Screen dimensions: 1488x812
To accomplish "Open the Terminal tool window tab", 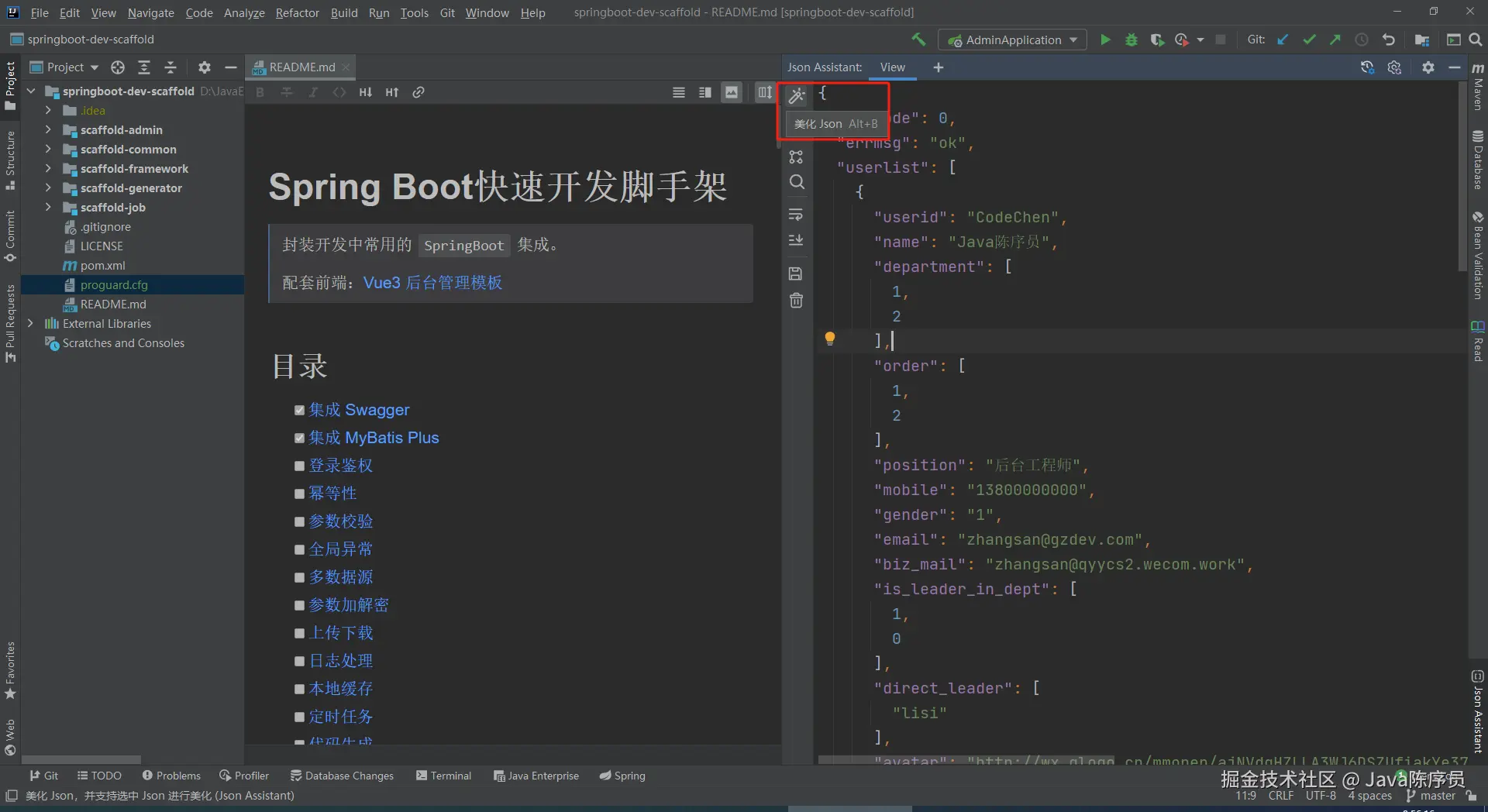I will click(443, 776).
